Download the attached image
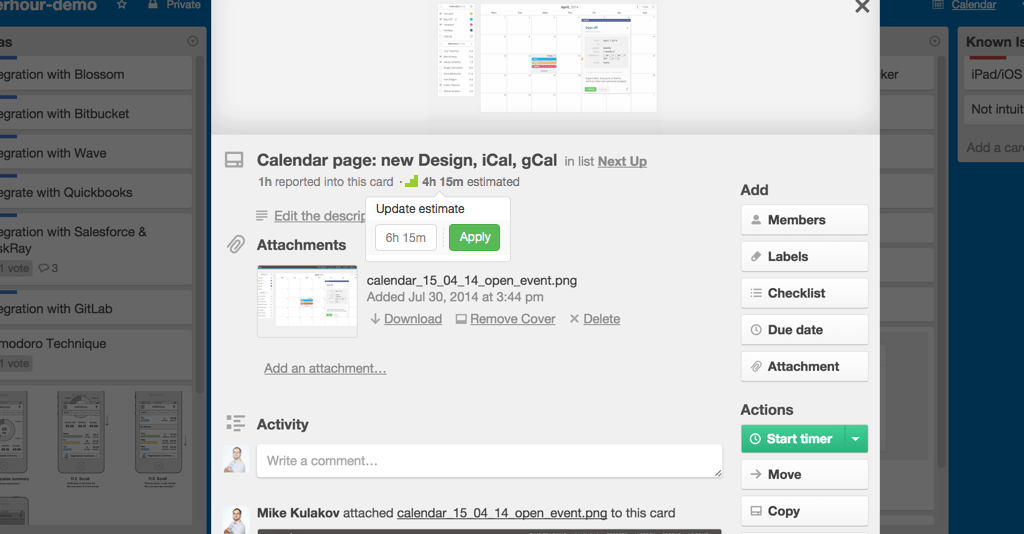The image size is (1024, 534). tap(413, 319)
